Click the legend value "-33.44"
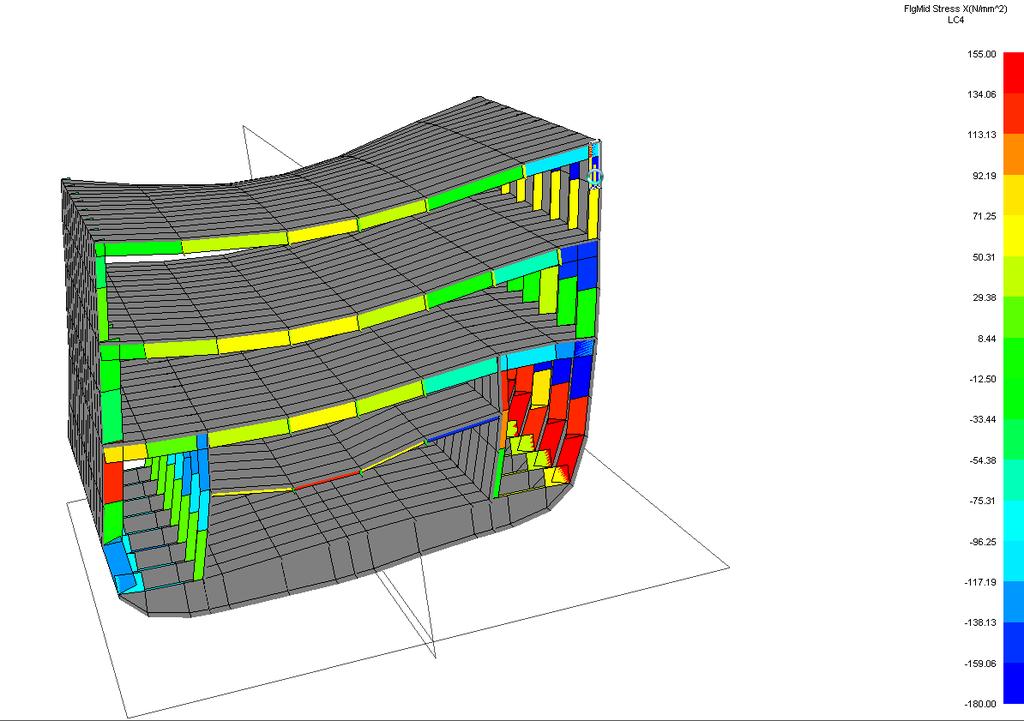This screenshot has width=1024, height=721. pyautogui.click(x=983, y=419)
